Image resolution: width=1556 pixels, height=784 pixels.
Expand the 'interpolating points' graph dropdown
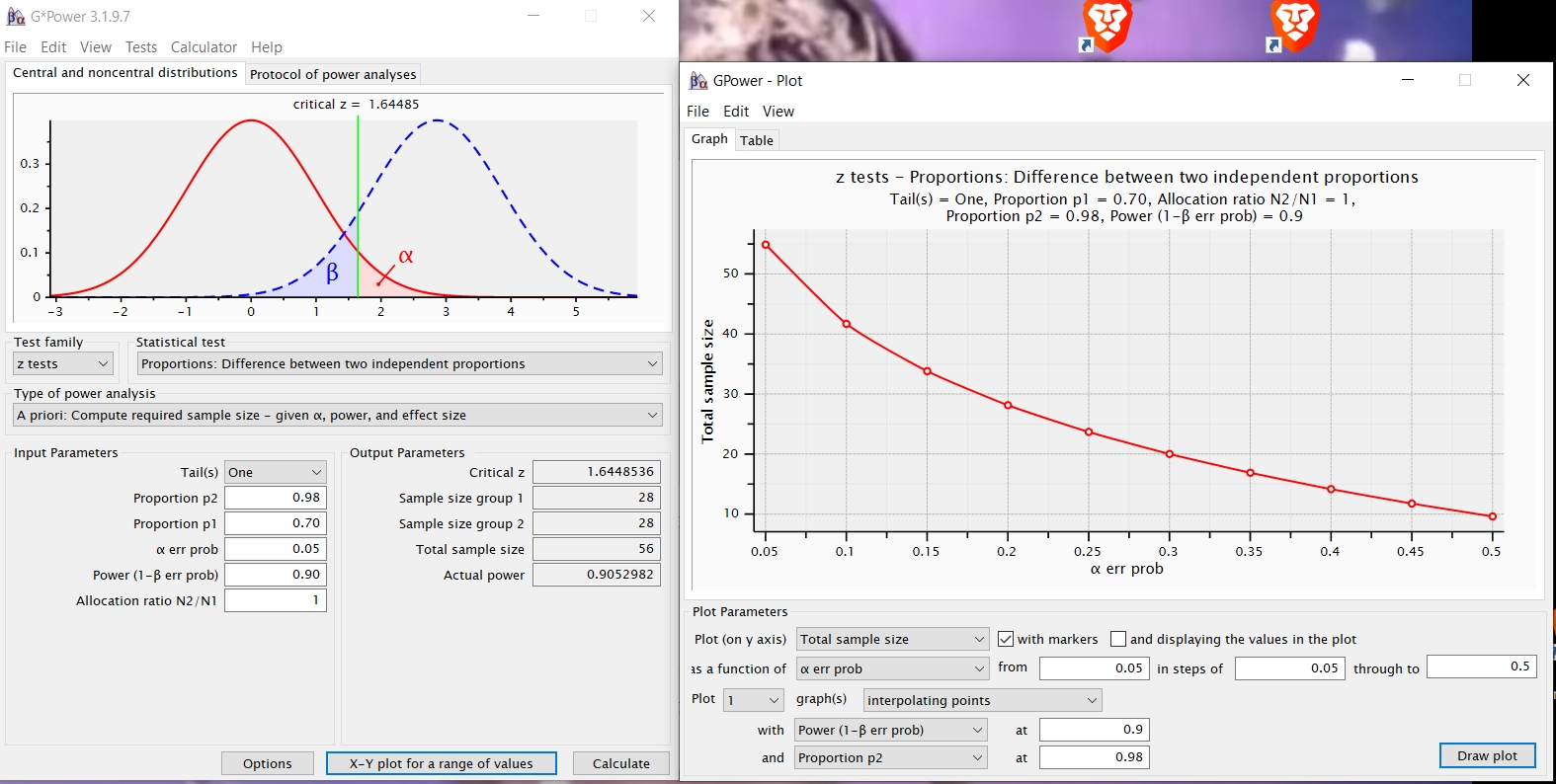coord(982,701)
